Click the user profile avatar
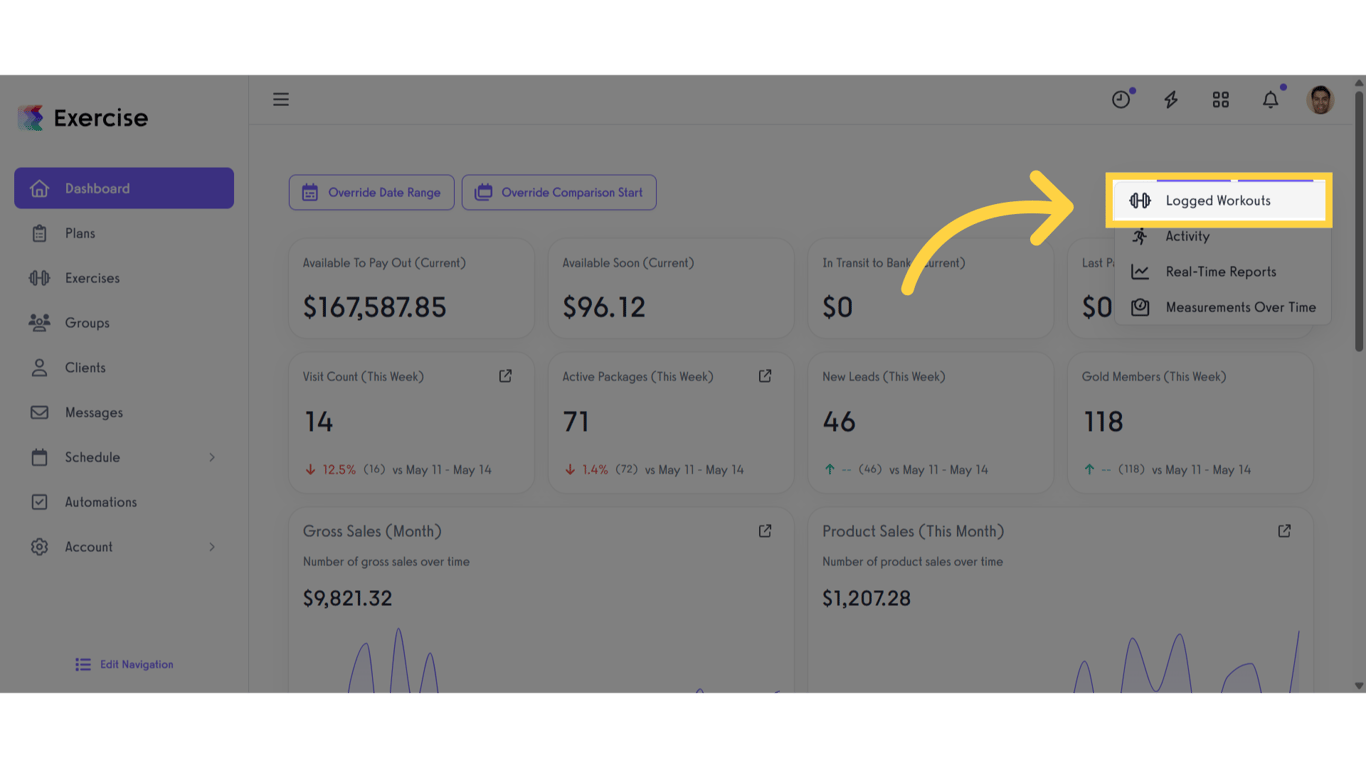The width and height of the screenshot is (1366, 768). coord(1320,99)
